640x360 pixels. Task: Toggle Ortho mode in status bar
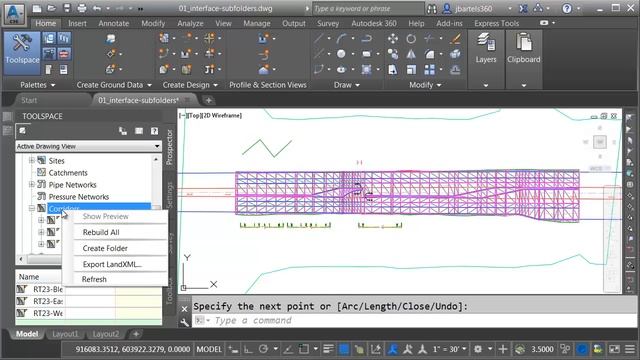[x=248, y=349]
